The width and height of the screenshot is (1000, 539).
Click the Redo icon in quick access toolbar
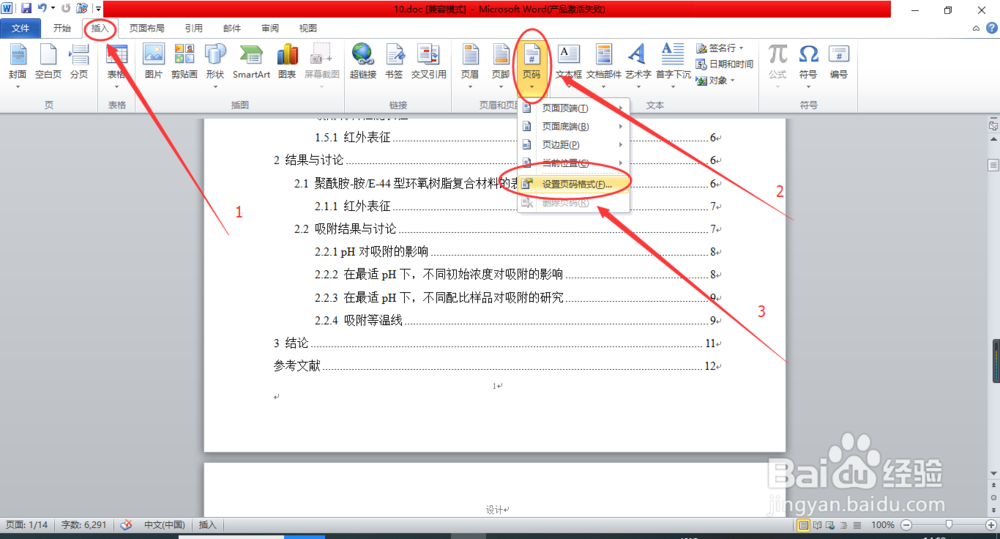click(66, 8)
